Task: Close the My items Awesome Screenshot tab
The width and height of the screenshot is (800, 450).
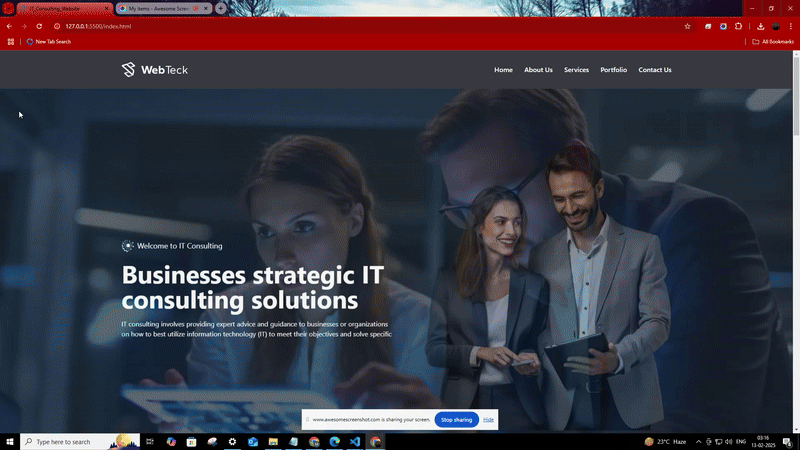Action: (x=206, y=9)
